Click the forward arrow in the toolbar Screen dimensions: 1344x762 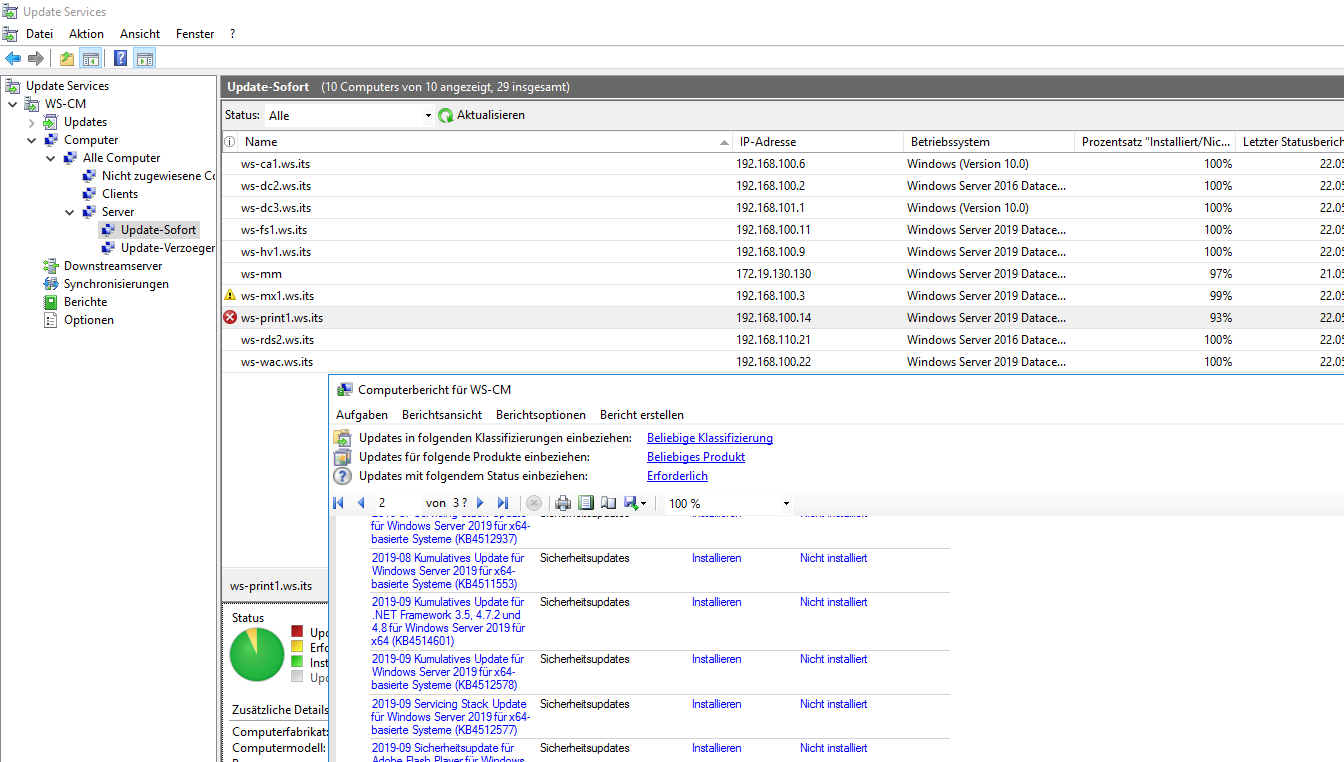36,58
